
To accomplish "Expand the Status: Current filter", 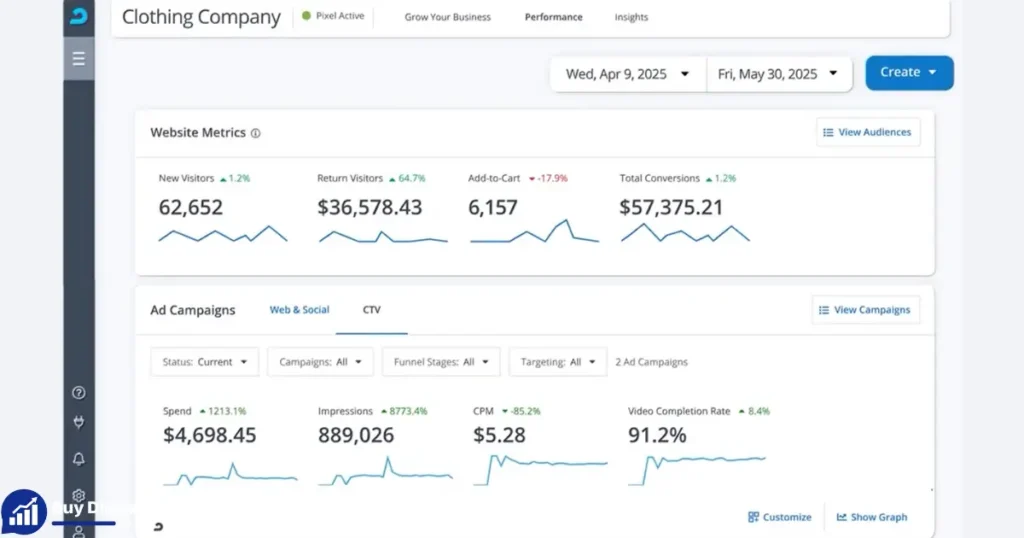I will [x=204, y=362].
